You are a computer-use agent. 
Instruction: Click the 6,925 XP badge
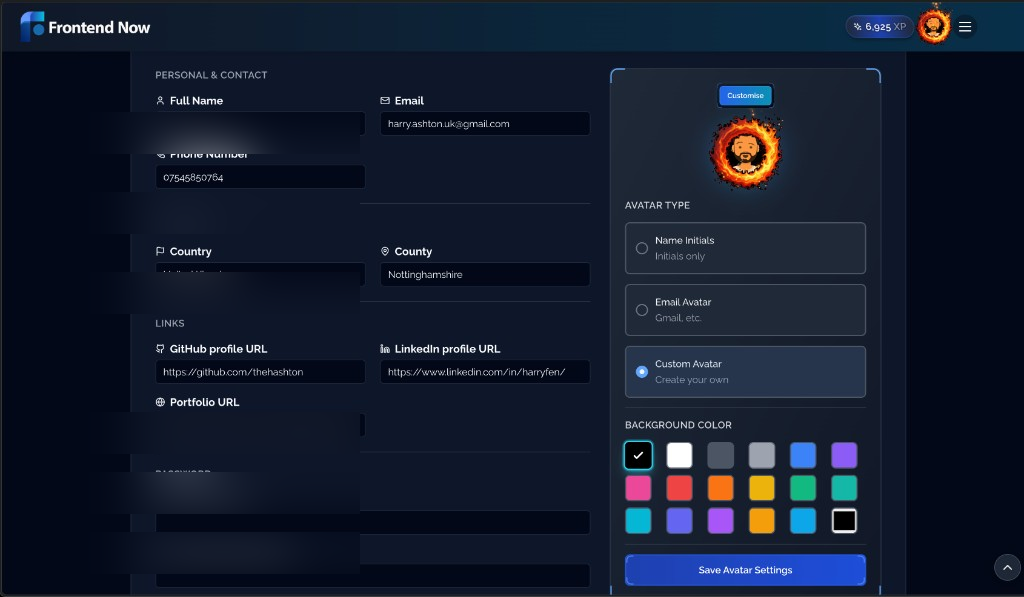(x=879, y=27)
